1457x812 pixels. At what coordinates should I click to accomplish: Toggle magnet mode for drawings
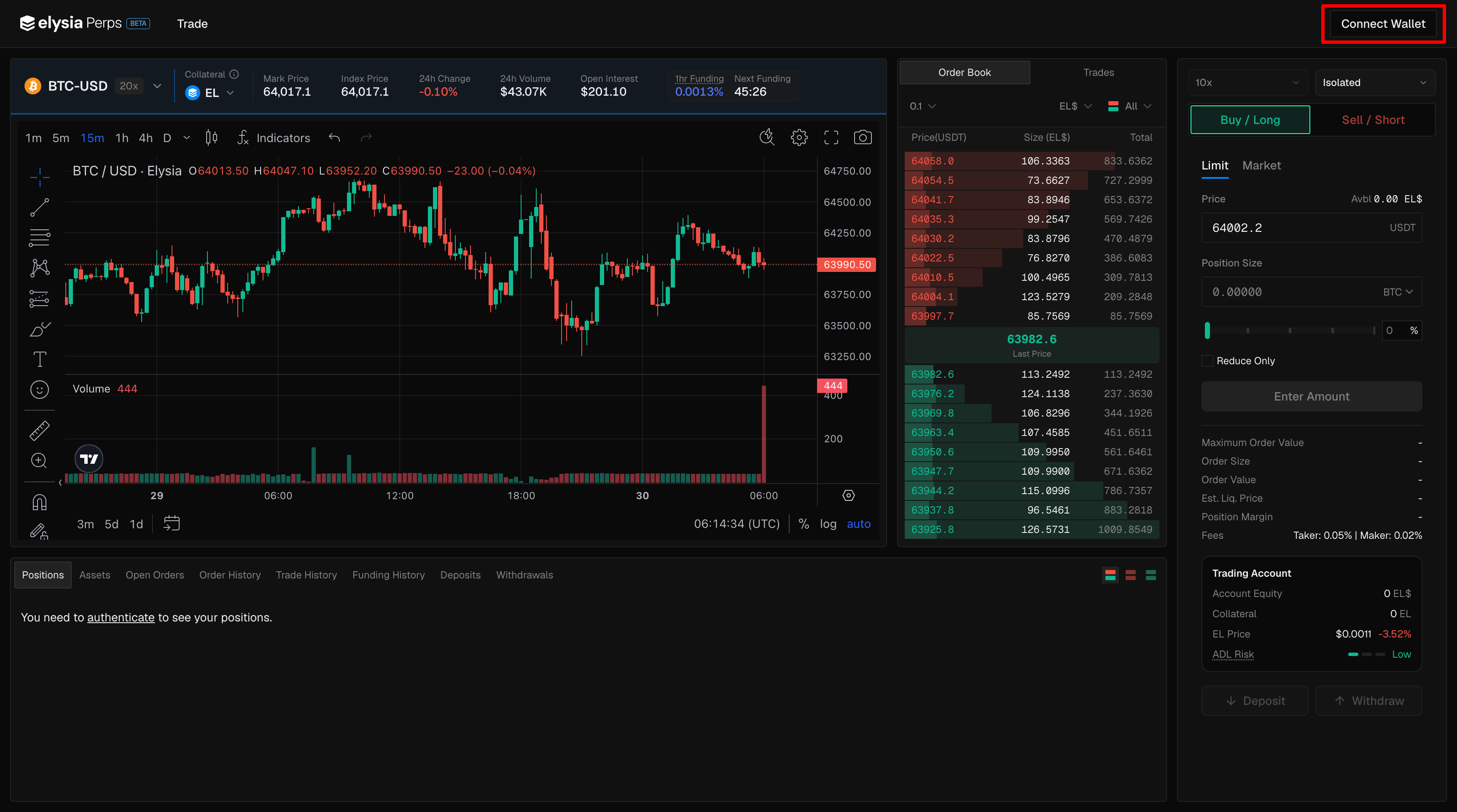click(x=40, y=502)
